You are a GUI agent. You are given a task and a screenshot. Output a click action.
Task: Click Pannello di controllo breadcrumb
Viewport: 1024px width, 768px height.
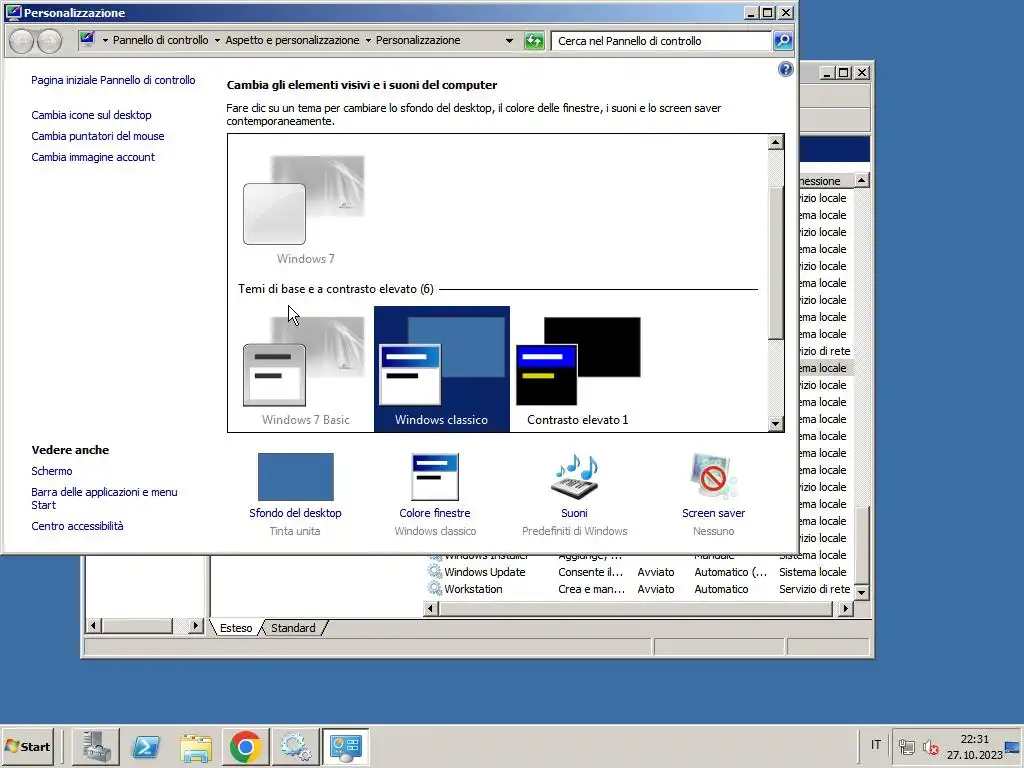click(x=161, y=40)
